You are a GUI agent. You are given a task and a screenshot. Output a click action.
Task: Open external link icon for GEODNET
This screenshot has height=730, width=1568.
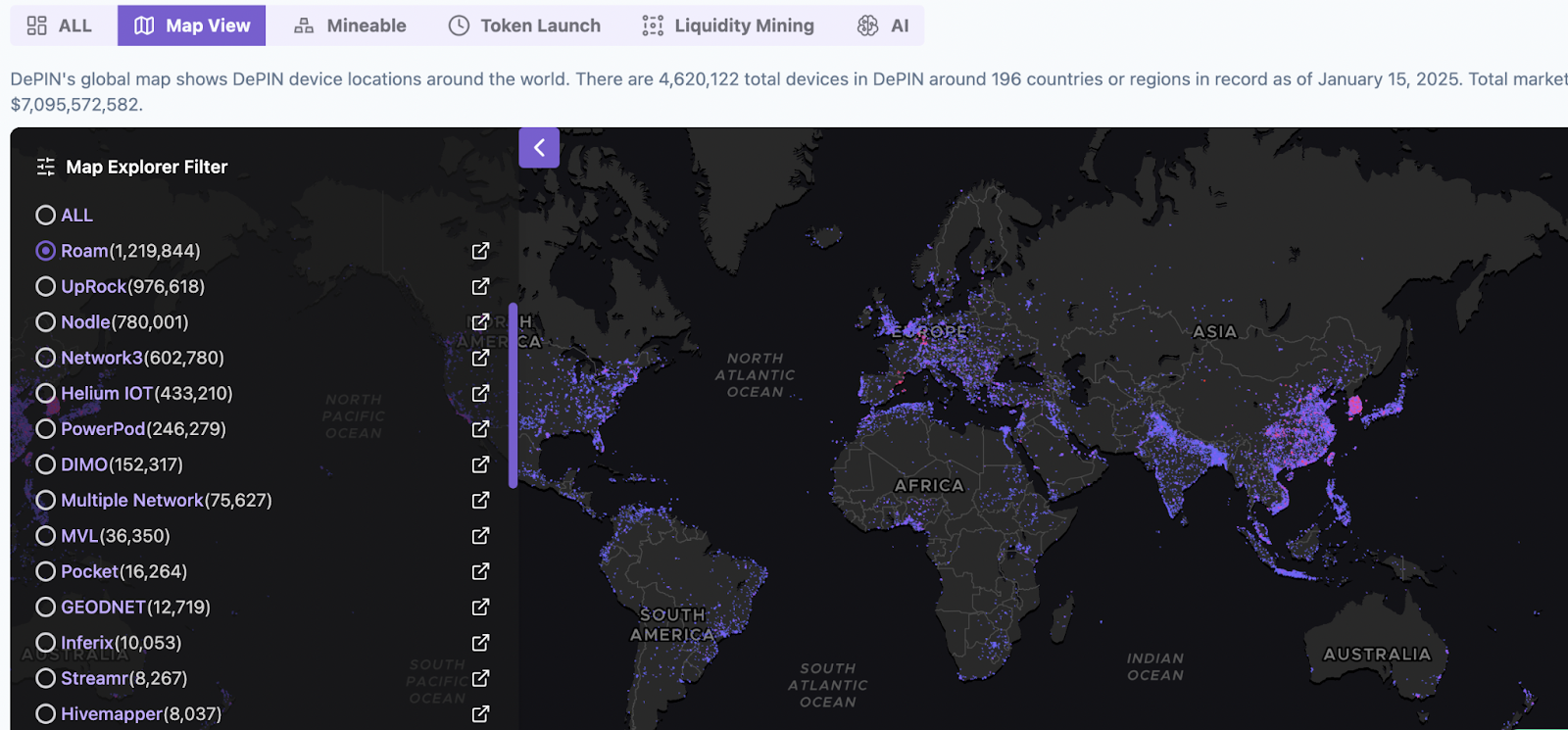point(480,607)
